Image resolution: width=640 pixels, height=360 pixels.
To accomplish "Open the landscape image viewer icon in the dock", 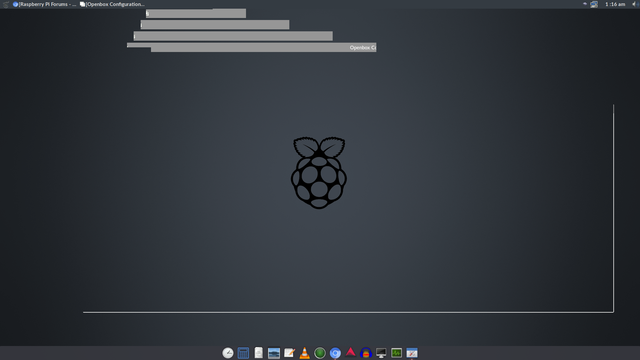I will coord(274,353).
